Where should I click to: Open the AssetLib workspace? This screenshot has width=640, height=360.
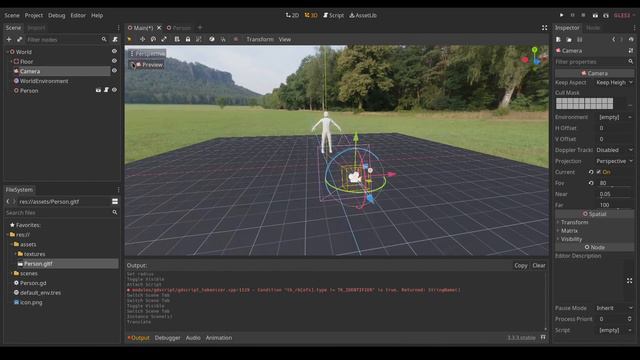click(x=363, y=15)
